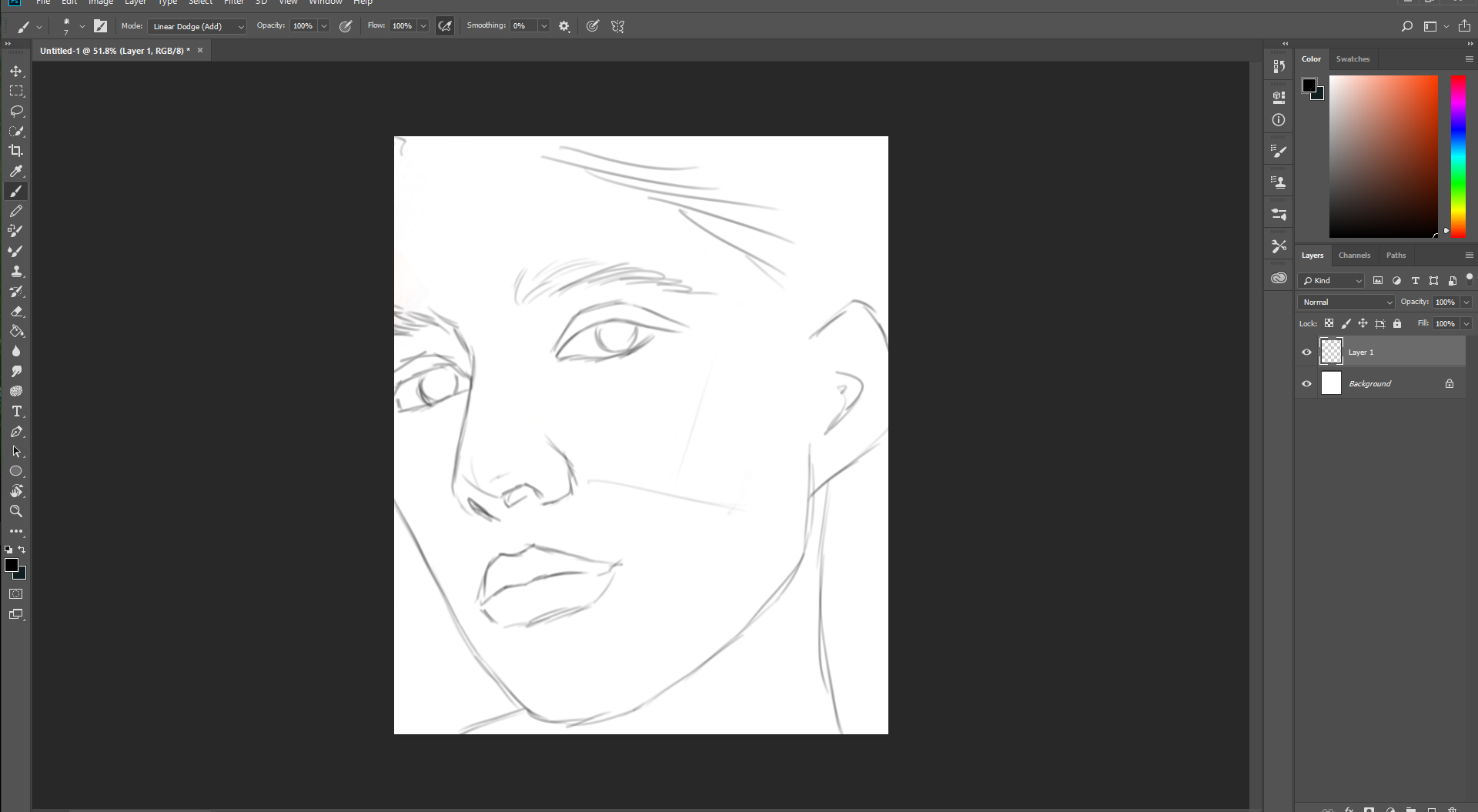Select the Pencil tool in toolbar
Screen dimensions: 1478x812
coord(16,211)
